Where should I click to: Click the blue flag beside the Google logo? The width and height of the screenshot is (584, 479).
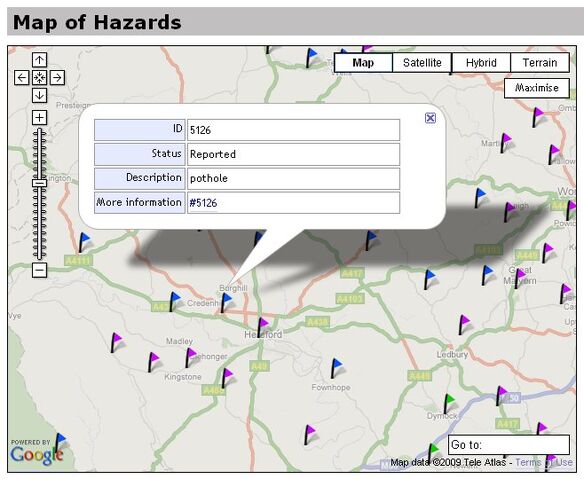60,442
